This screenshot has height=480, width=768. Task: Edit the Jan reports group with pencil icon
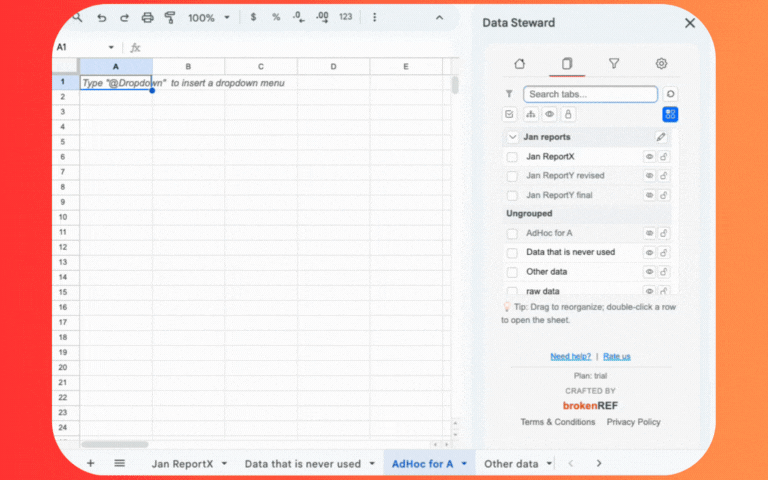coord(661,137)
